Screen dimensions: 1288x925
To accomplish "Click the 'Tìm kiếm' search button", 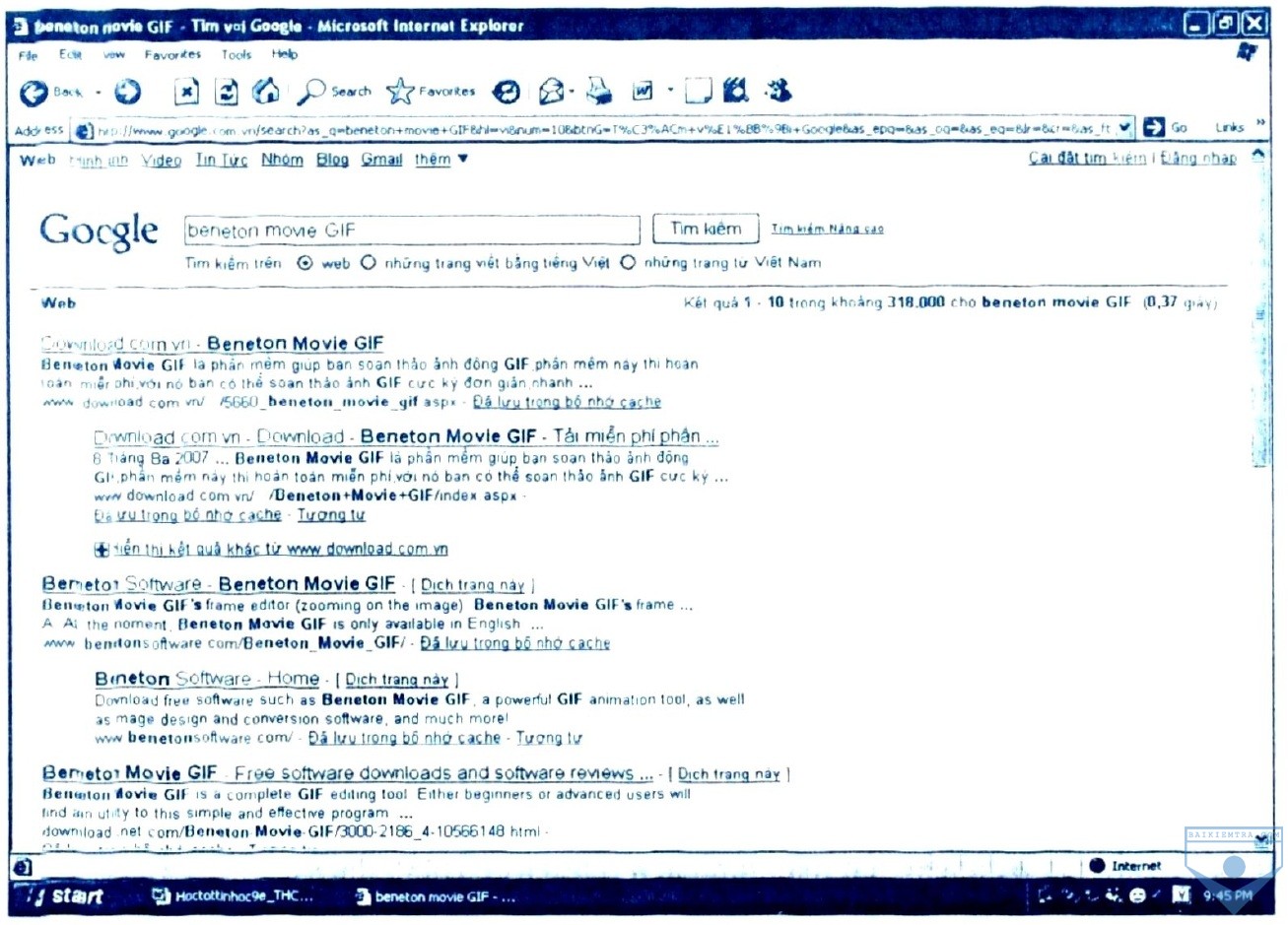I will click(706, 229).
